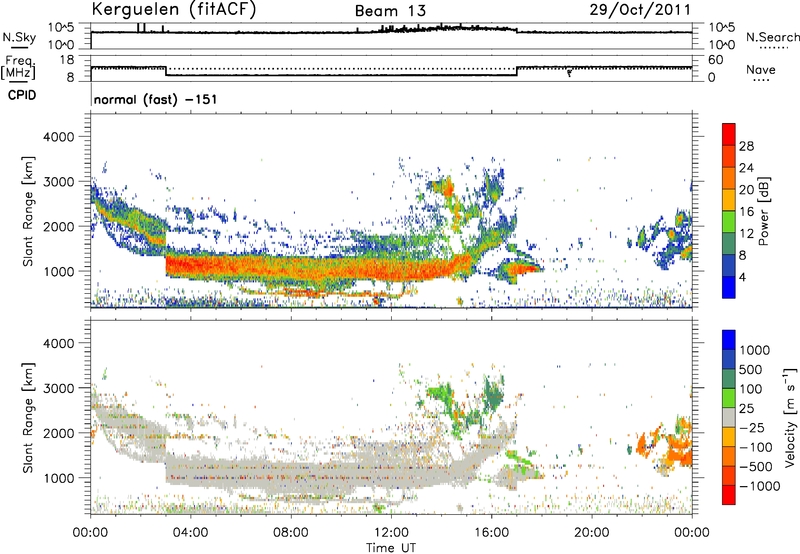Click the "-1000" velocity colorbar label
Viewport: 800px width, 554px height.
tap(759, 486)
